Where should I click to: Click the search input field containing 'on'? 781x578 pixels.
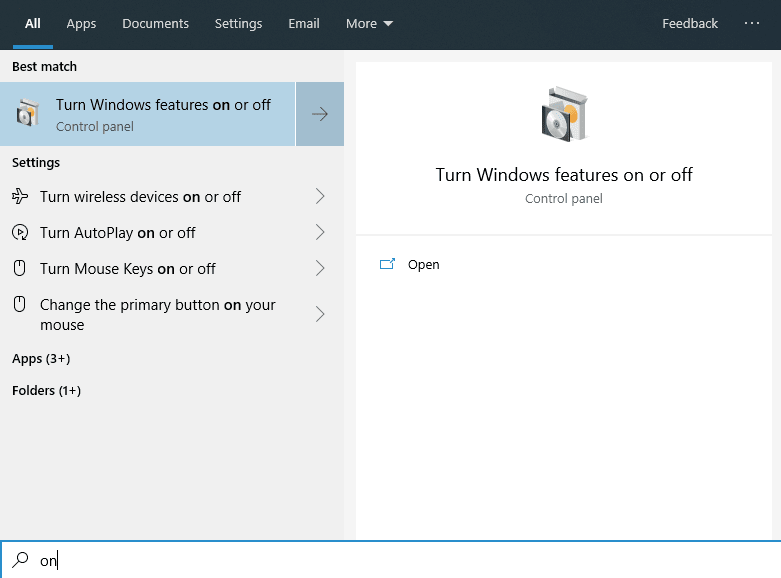click(x=390, y=560)
